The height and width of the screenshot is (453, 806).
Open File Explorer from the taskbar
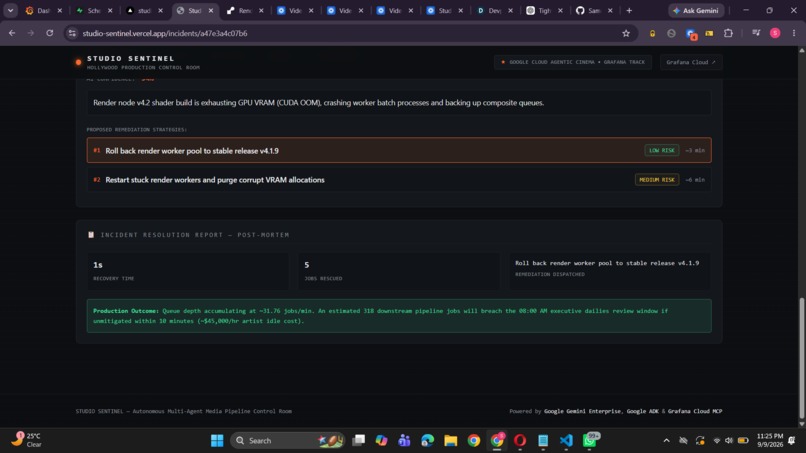450,440
